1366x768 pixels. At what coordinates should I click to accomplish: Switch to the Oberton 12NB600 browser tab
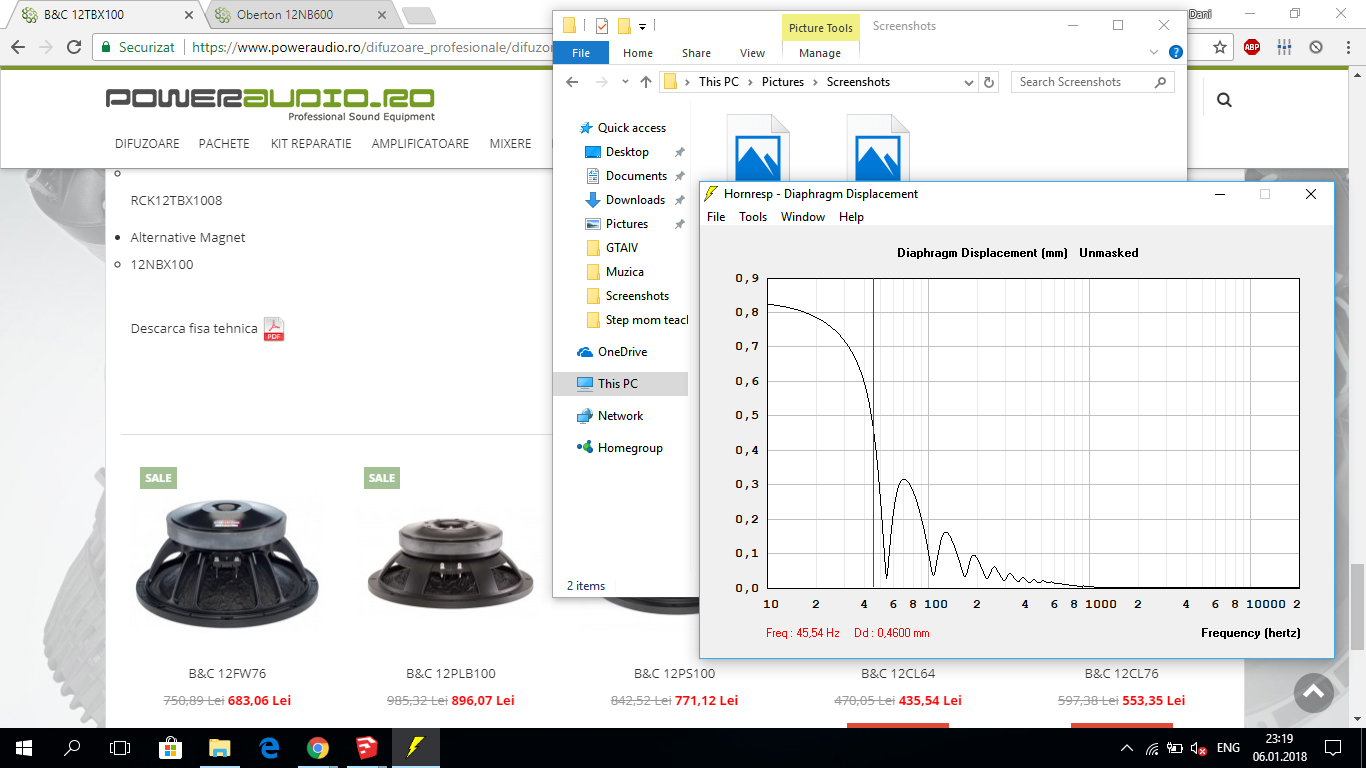coord(299,15)
